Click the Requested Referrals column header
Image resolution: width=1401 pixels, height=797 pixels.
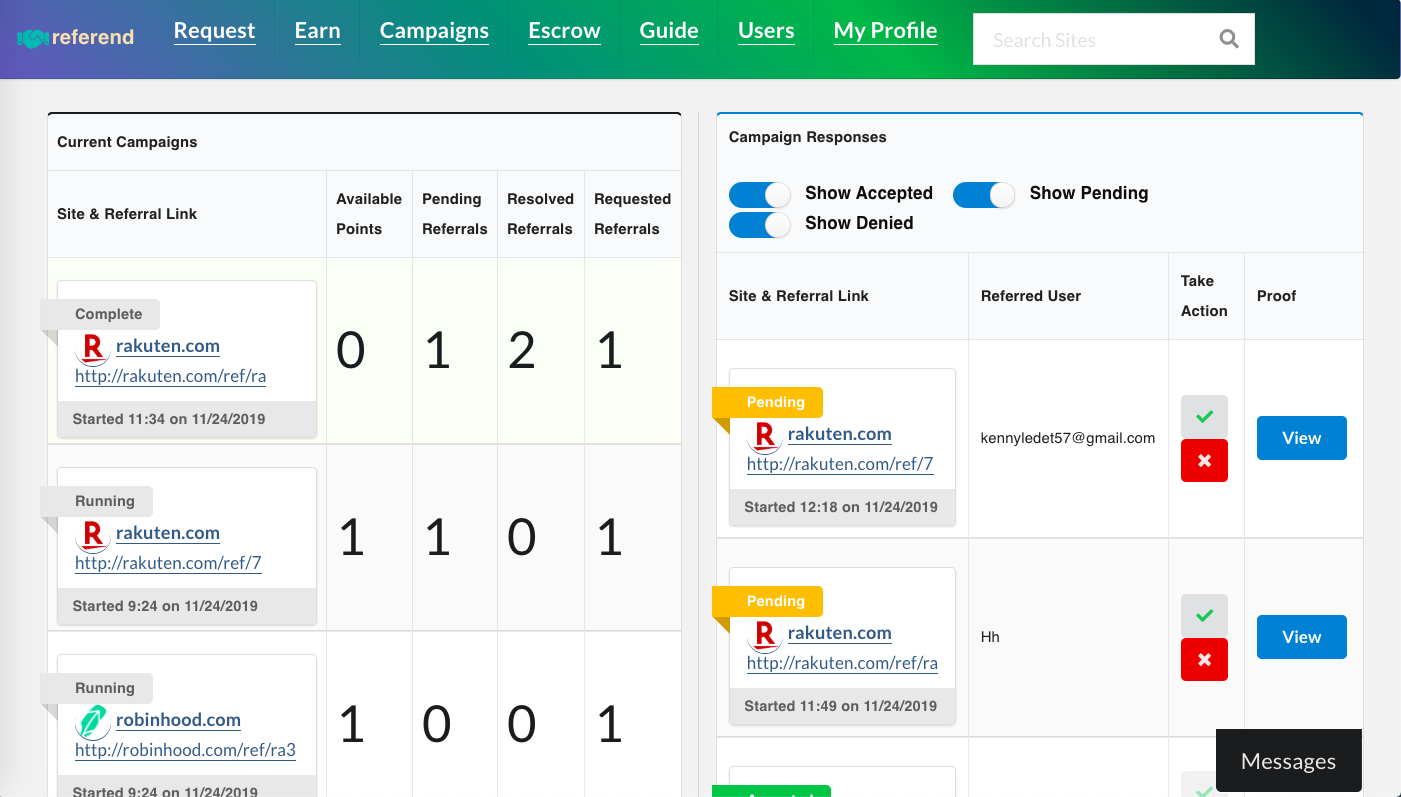coord(632,214)
